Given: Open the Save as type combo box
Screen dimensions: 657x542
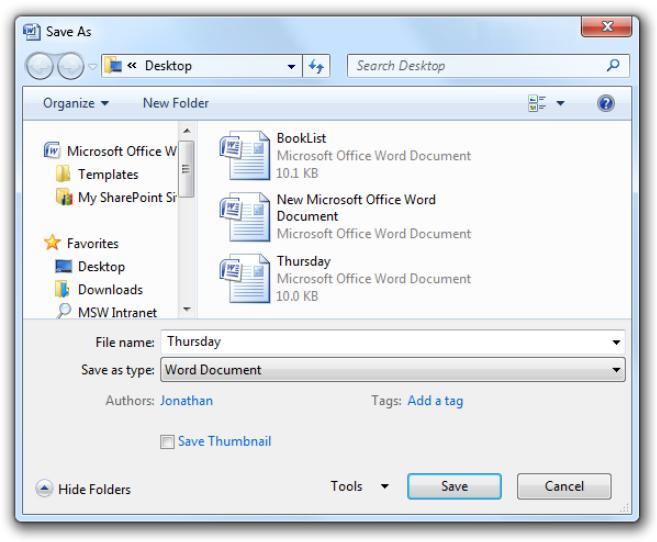Looking at the screenshot, I should (393, 369).
